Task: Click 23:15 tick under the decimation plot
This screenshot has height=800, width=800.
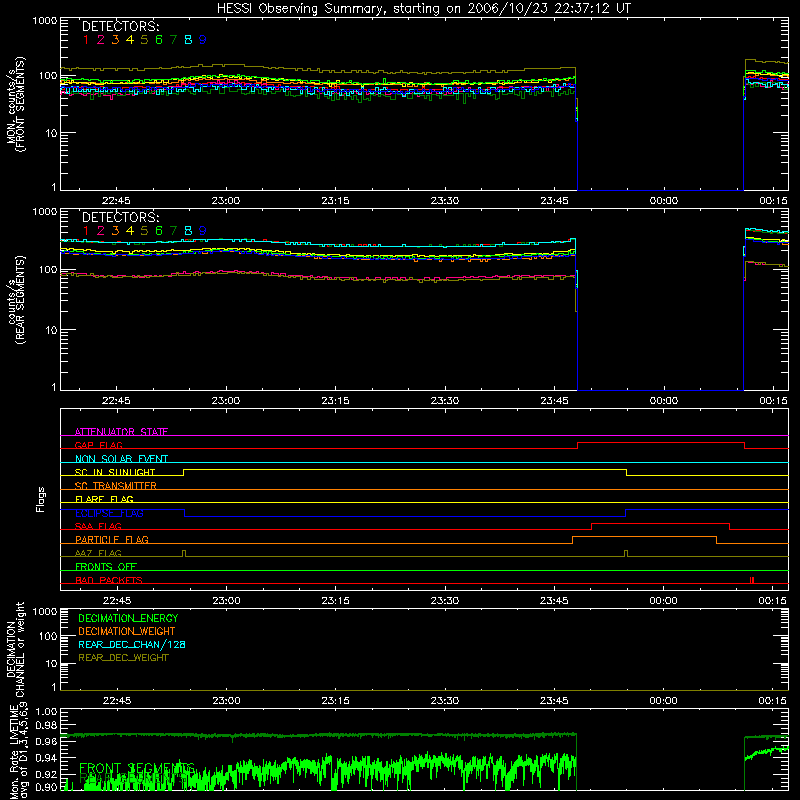Action: click(x=335, y=701)
